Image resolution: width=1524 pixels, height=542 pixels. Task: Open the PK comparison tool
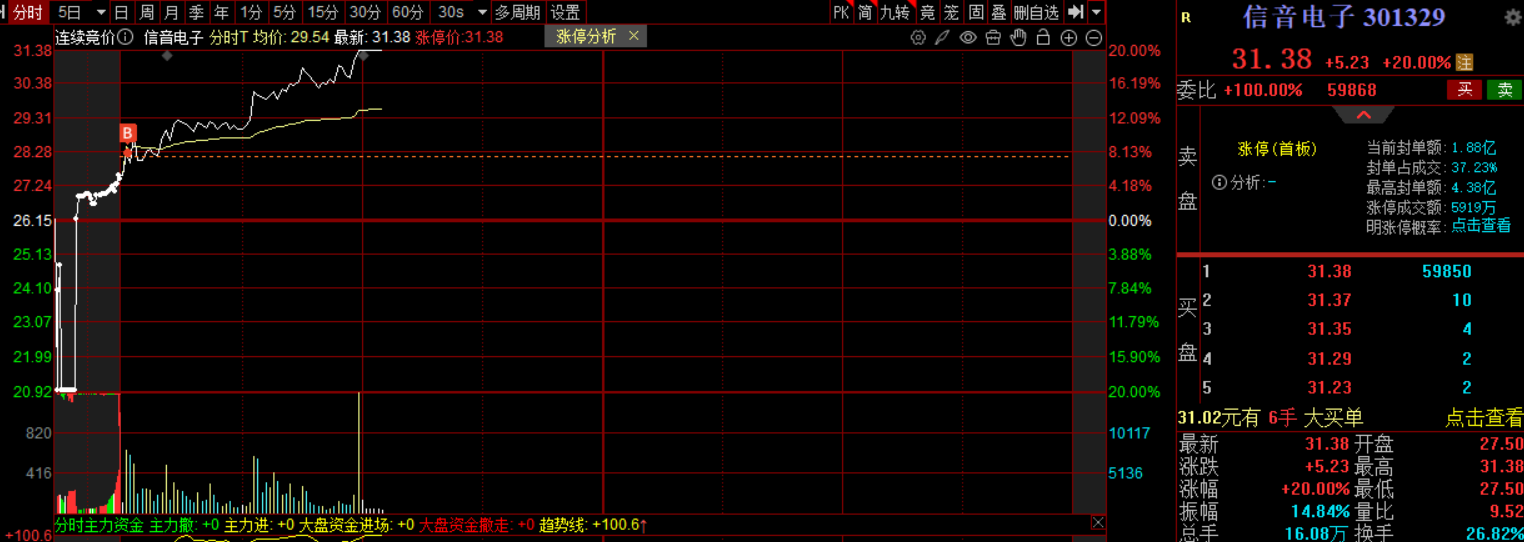coord(841,12)
